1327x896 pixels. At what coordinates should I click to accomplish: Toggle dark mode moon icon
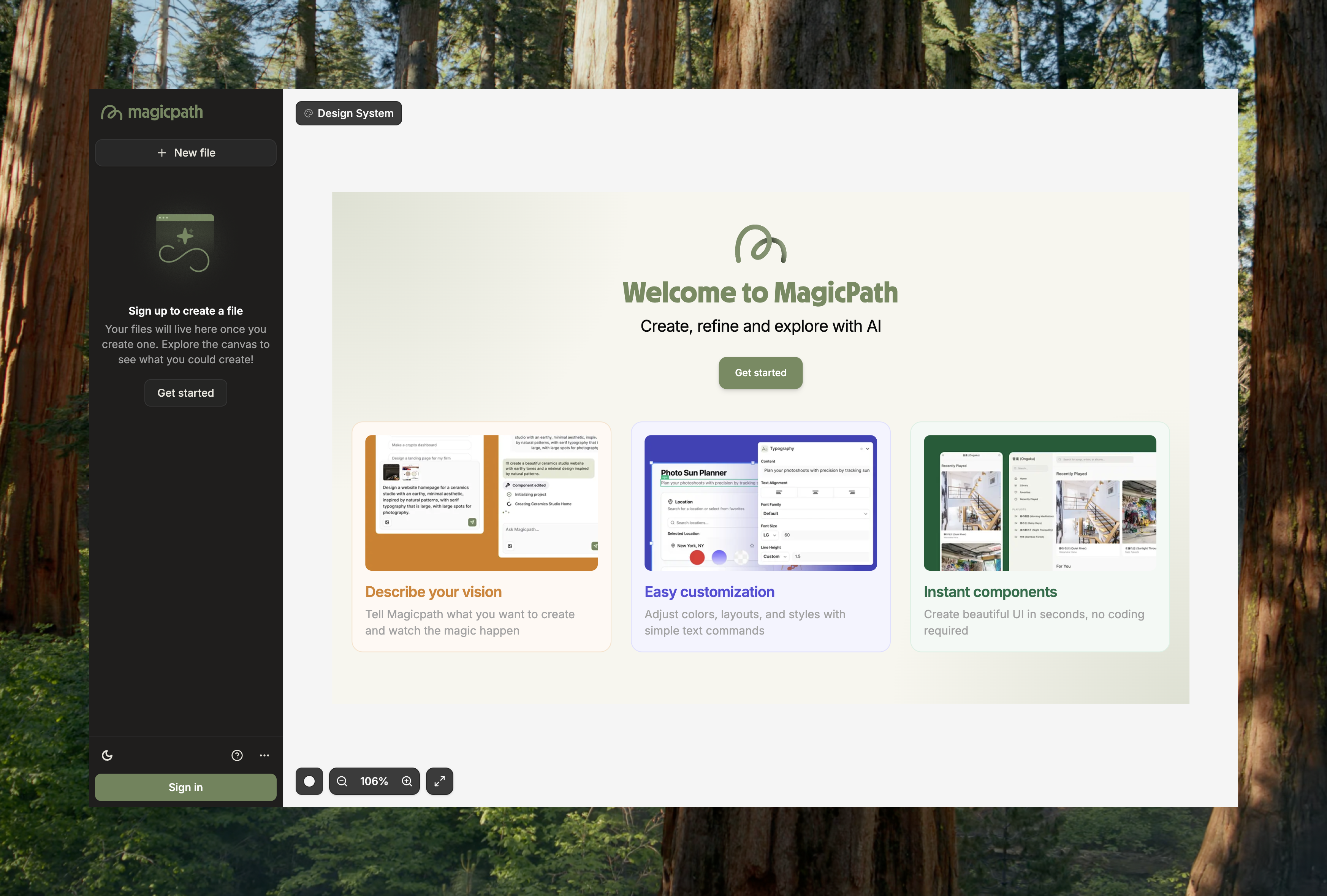(x=107, y=755)
